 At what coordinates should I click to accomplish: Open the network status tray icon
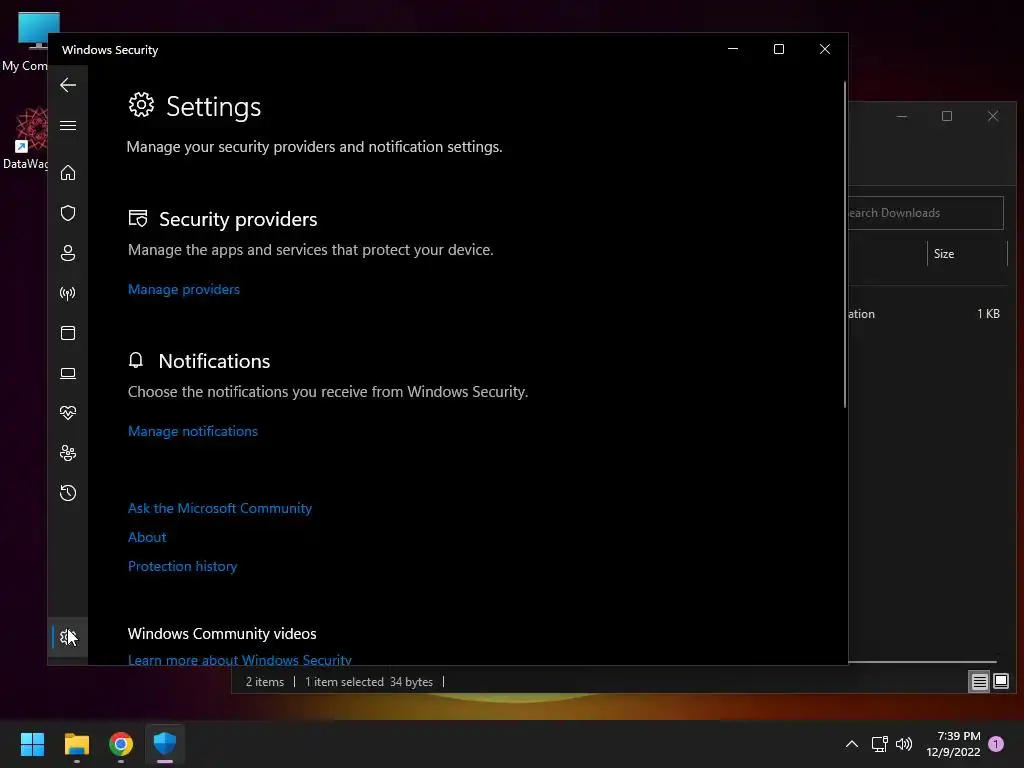pos(880,744)
